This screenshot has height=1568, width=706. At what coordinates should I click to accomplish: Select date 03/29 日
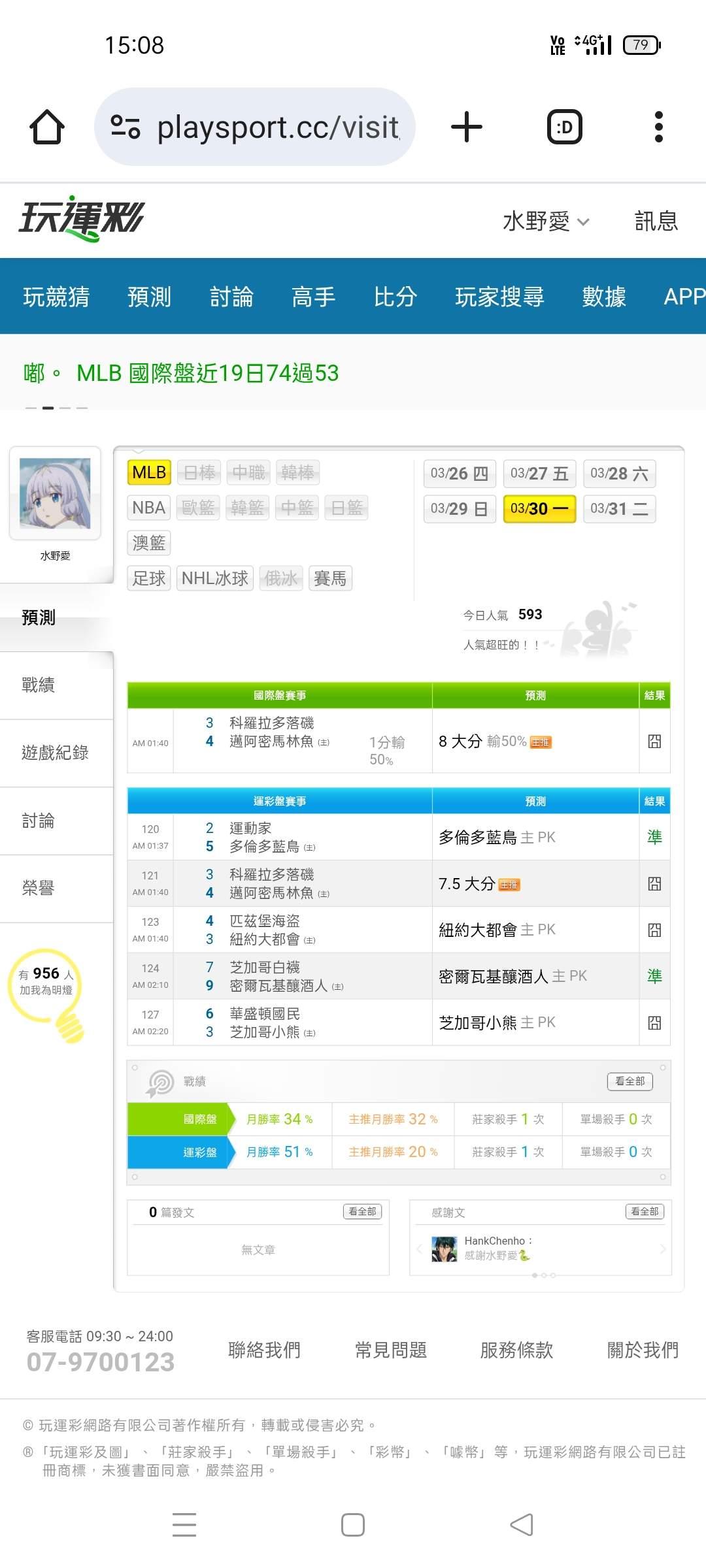click(x=460, y=509)
